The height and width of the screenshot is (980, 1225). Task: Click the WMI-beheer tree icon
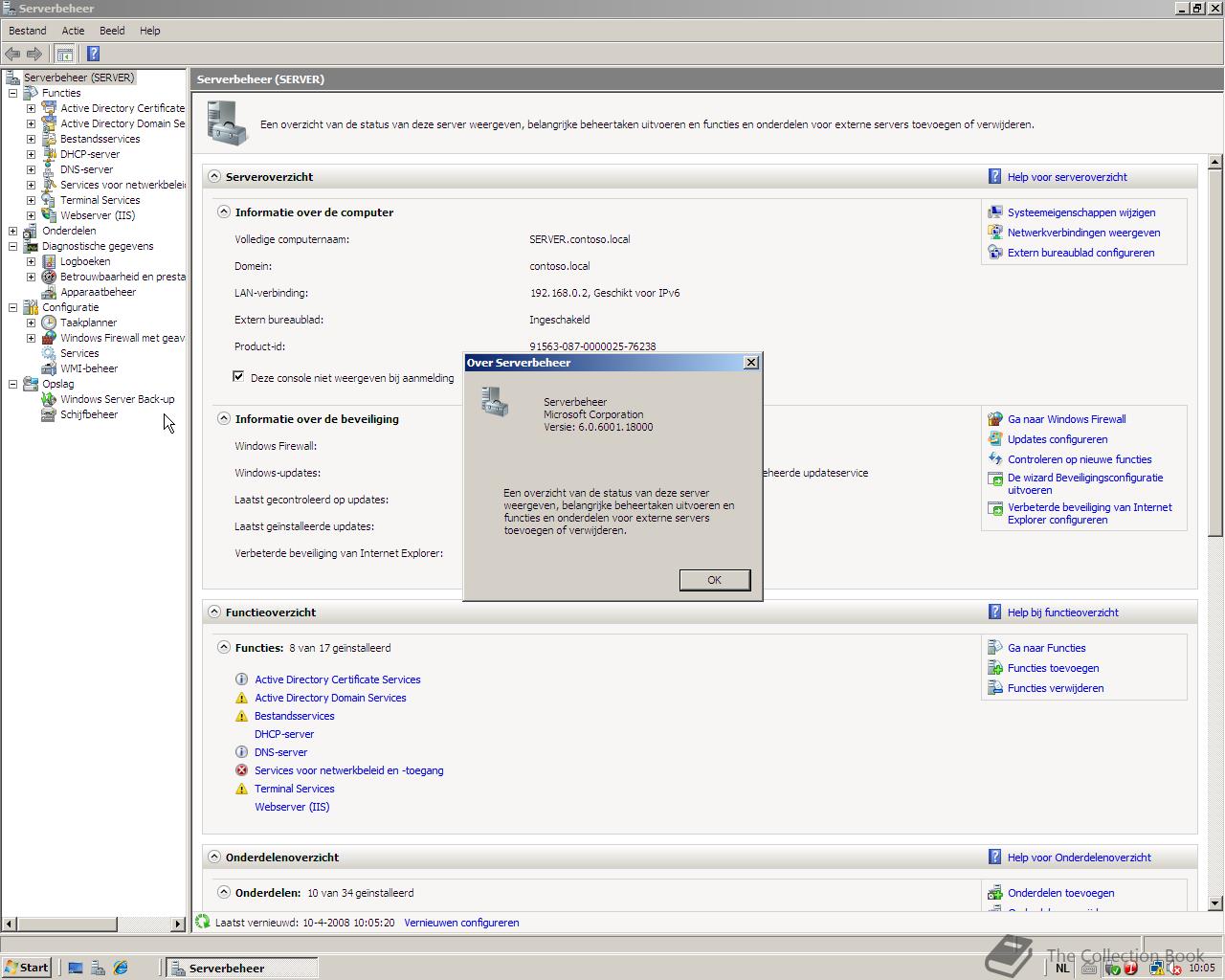click(49, 368)
